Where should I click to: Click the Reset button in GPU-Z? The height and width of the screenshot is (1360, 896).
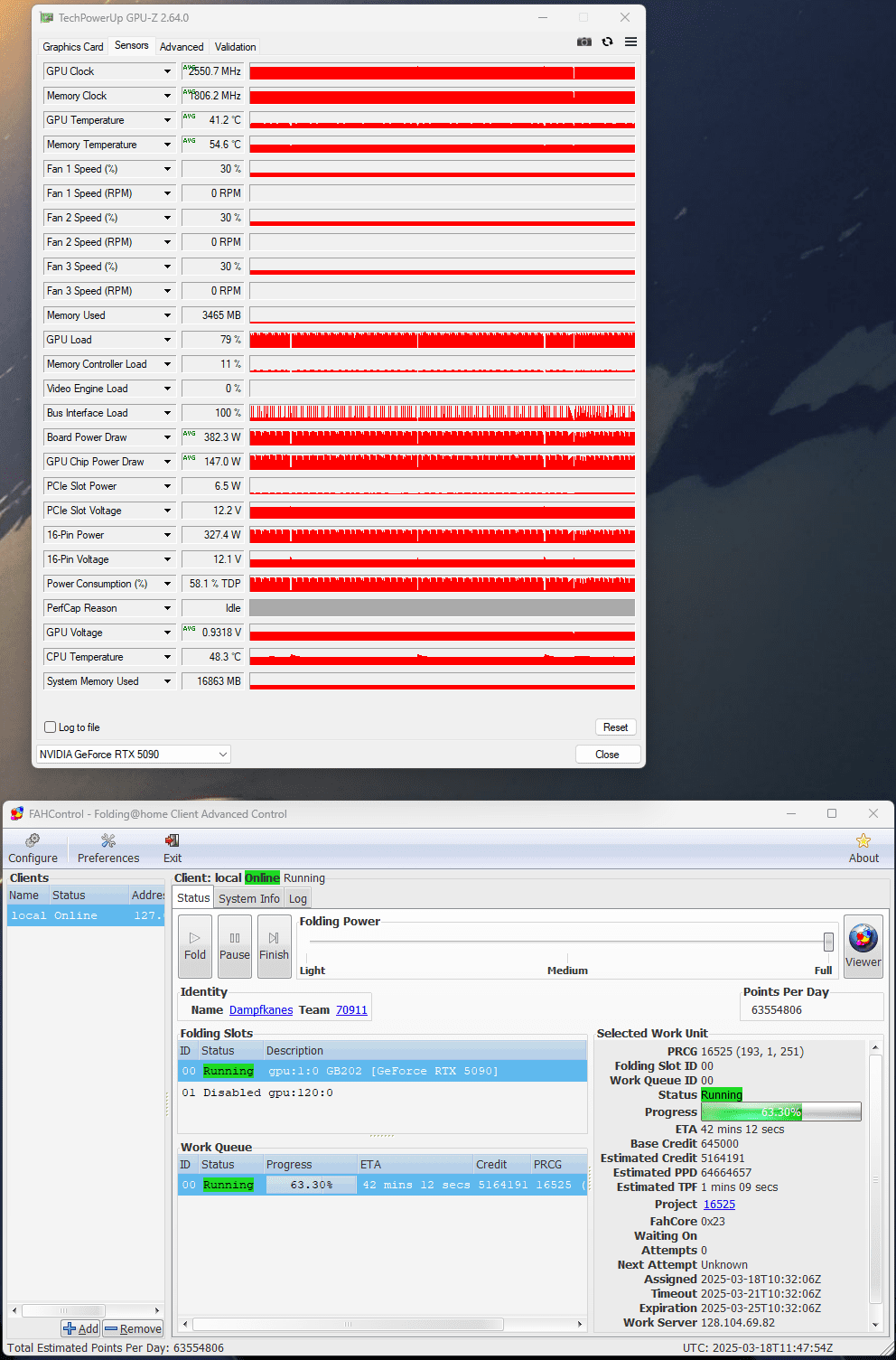(x=615, y=727)
